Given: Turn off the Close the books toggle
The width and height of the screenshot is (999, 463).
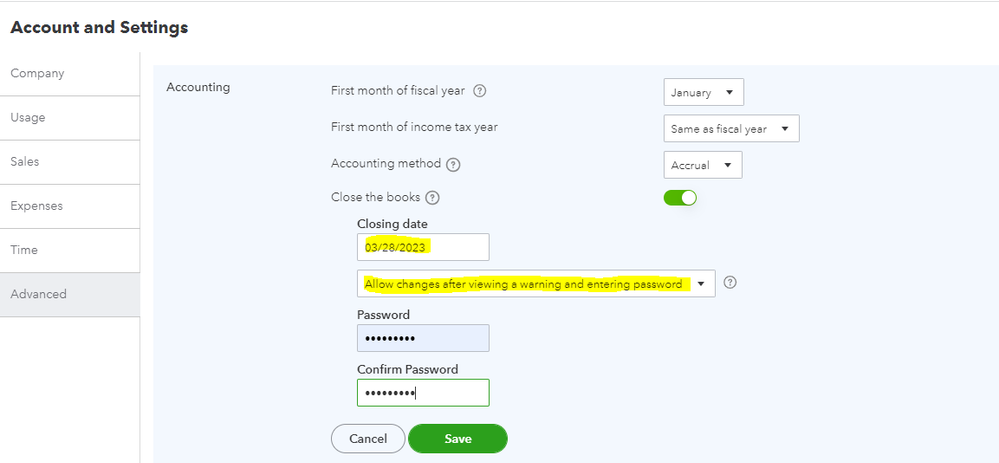Looking at the screenshot, I should 680,198.
